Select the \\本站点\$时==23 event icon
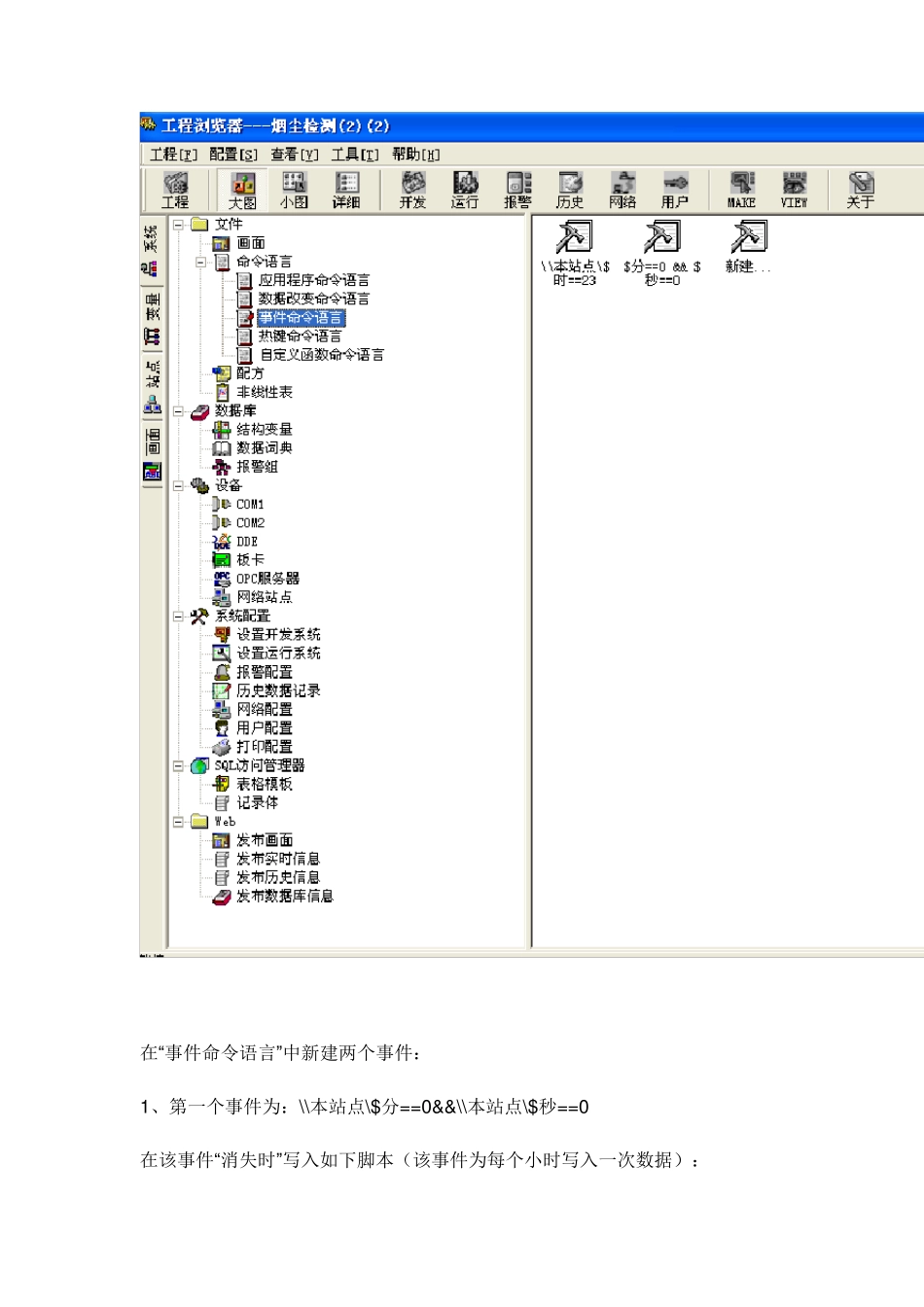This screenshot has width=924, height=1307. click(575, 253)
